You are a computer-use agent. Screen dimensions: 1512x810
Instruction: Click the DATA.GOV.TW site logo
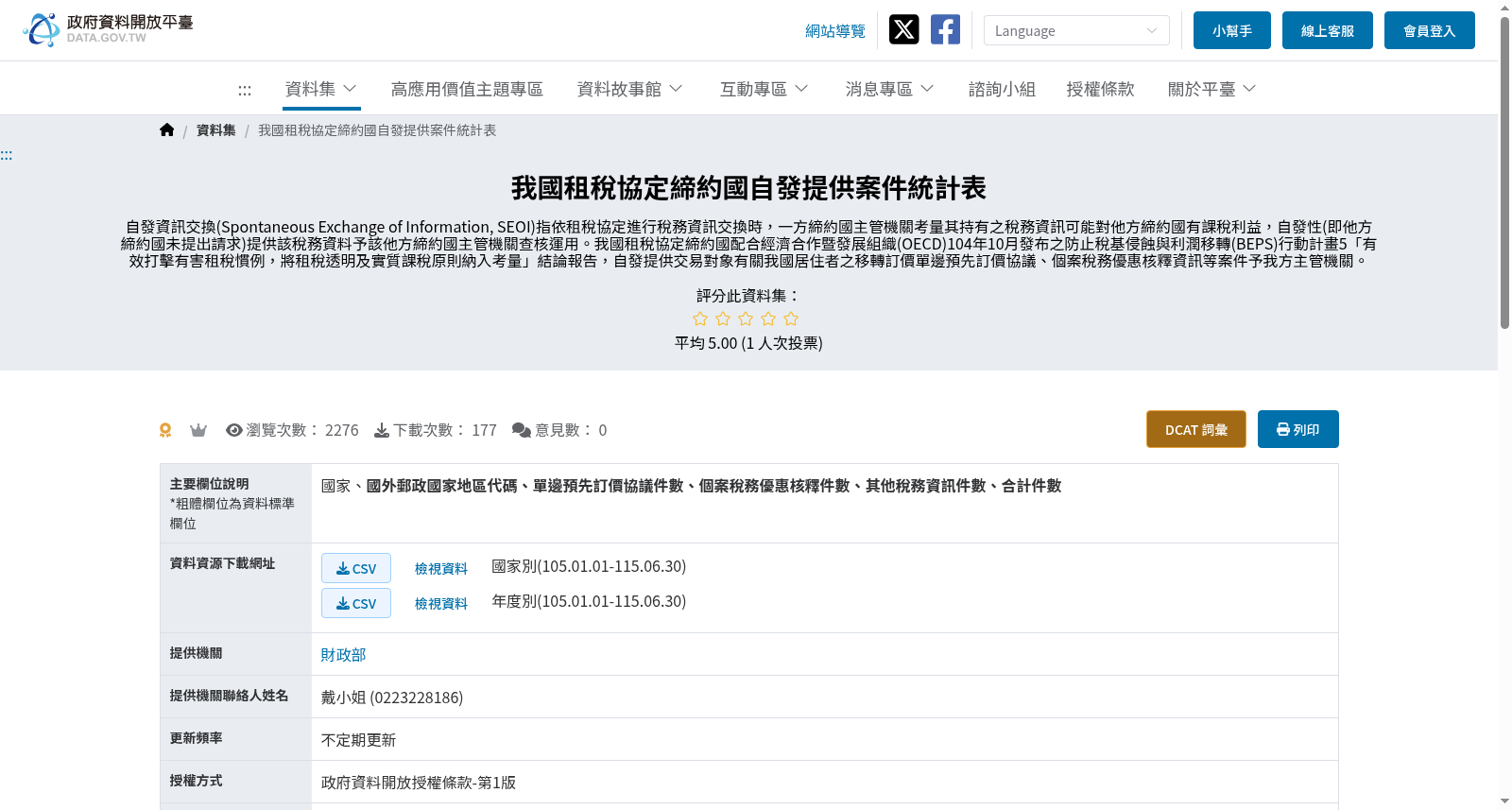108,29
